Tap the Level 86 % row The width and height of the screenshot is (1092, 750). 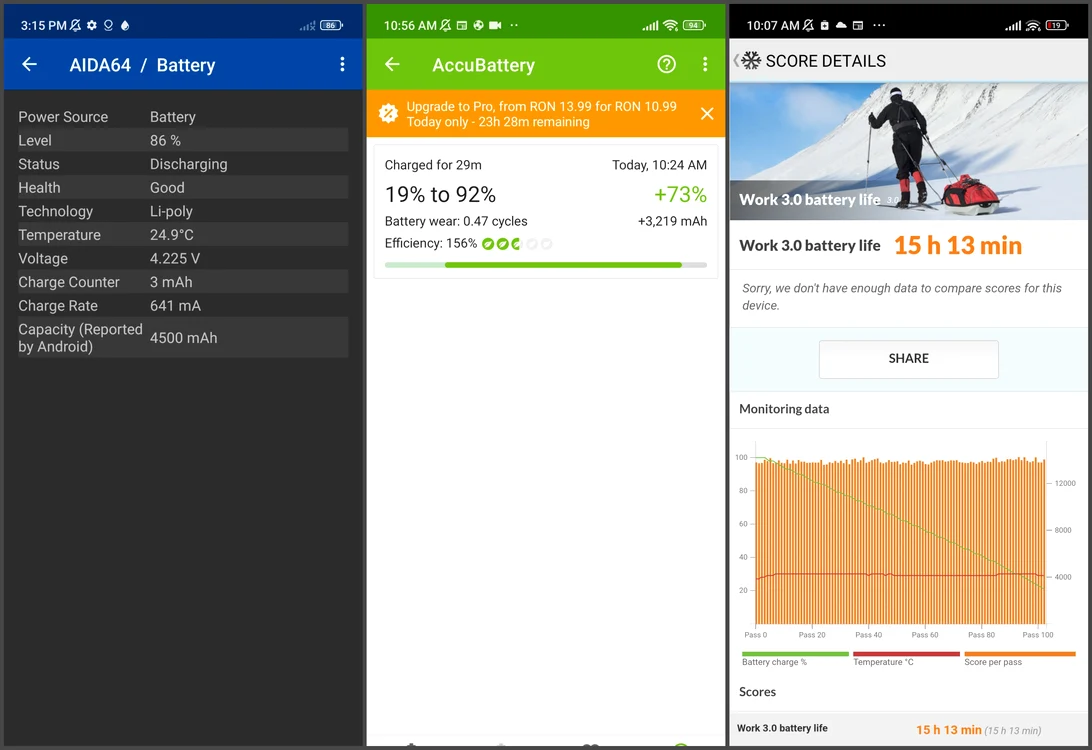pos(182,141)
